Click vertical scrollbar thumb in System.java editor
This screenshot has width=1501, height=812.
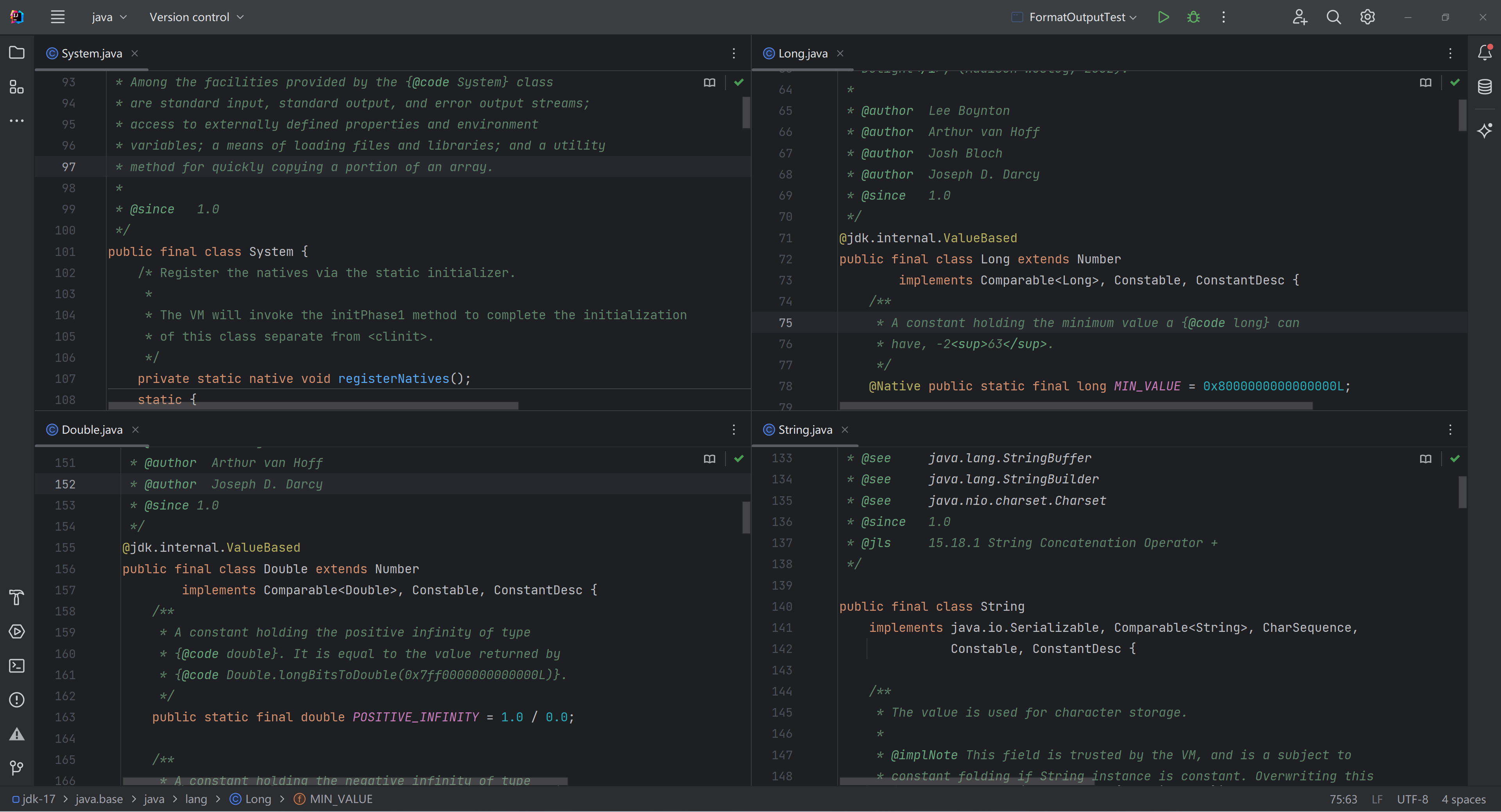(x=746, y=113)
